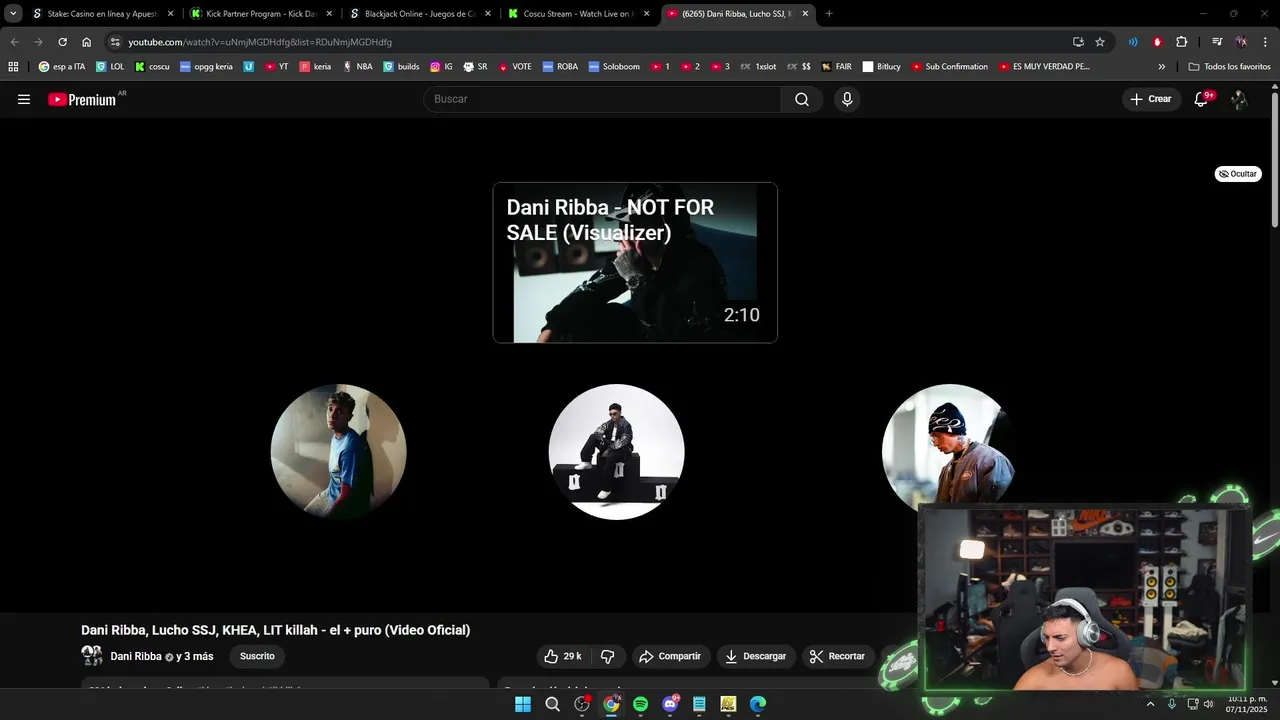Image resolution: width=1280 pixels, height=720 pixels.
Task: Reload the page in Chrome
Action: pyautogui.click(x=62, y=42)
